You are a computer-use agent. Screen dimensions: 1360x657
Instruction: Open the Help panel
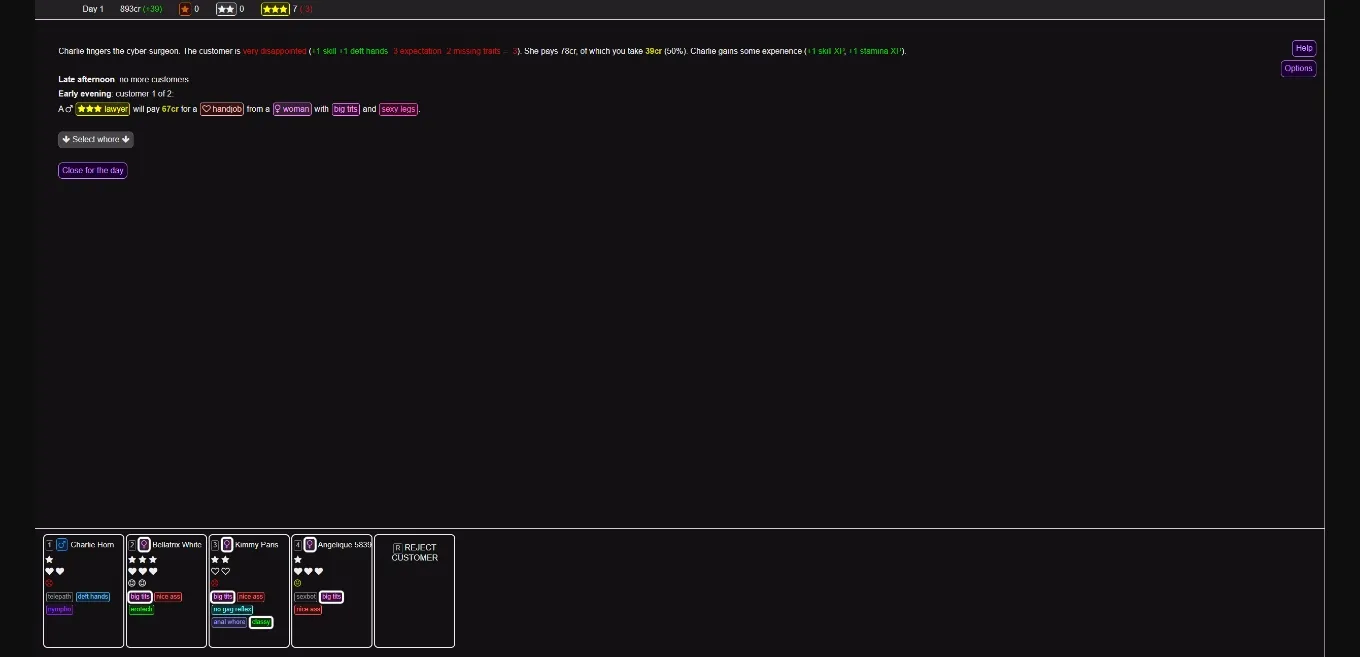pos(1303,48)
